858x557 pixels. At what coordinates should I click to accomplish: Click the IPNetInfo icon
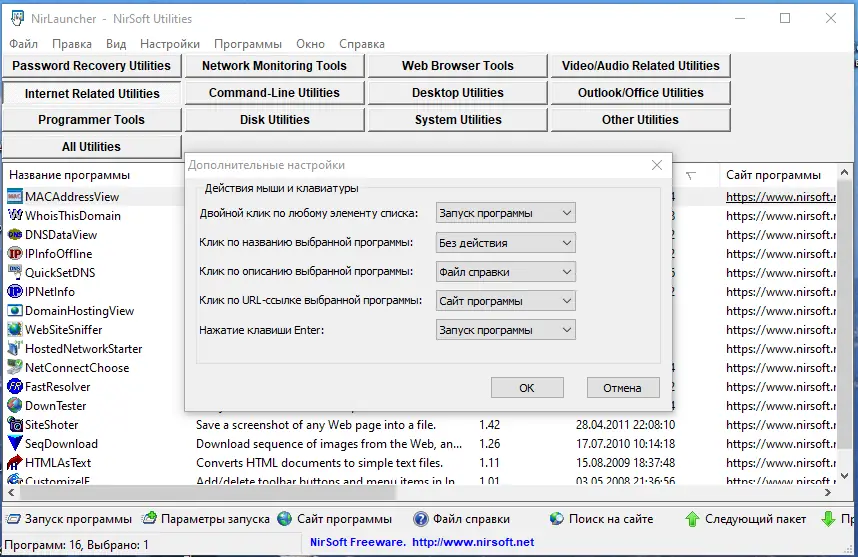[x=15, y=292]
